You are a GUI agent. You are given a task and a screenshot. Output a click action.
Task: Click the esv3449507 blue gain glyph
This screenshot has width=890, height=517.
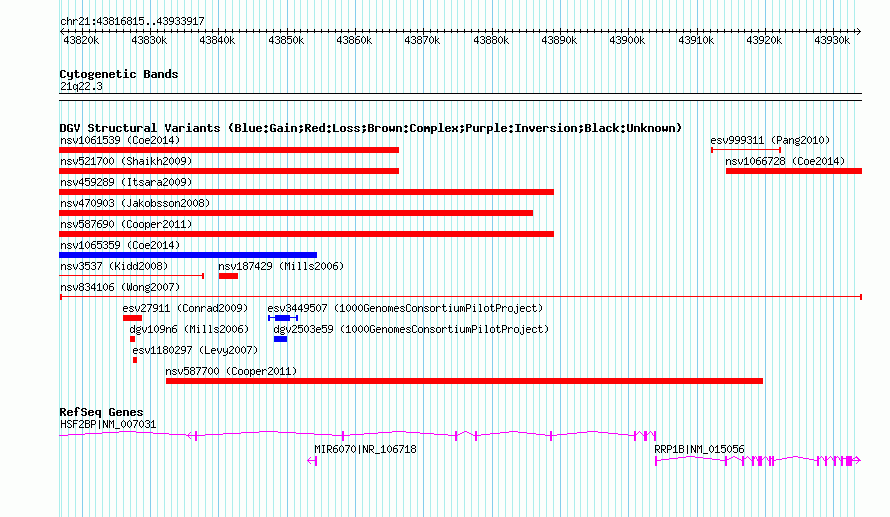[x=283, y=318]
